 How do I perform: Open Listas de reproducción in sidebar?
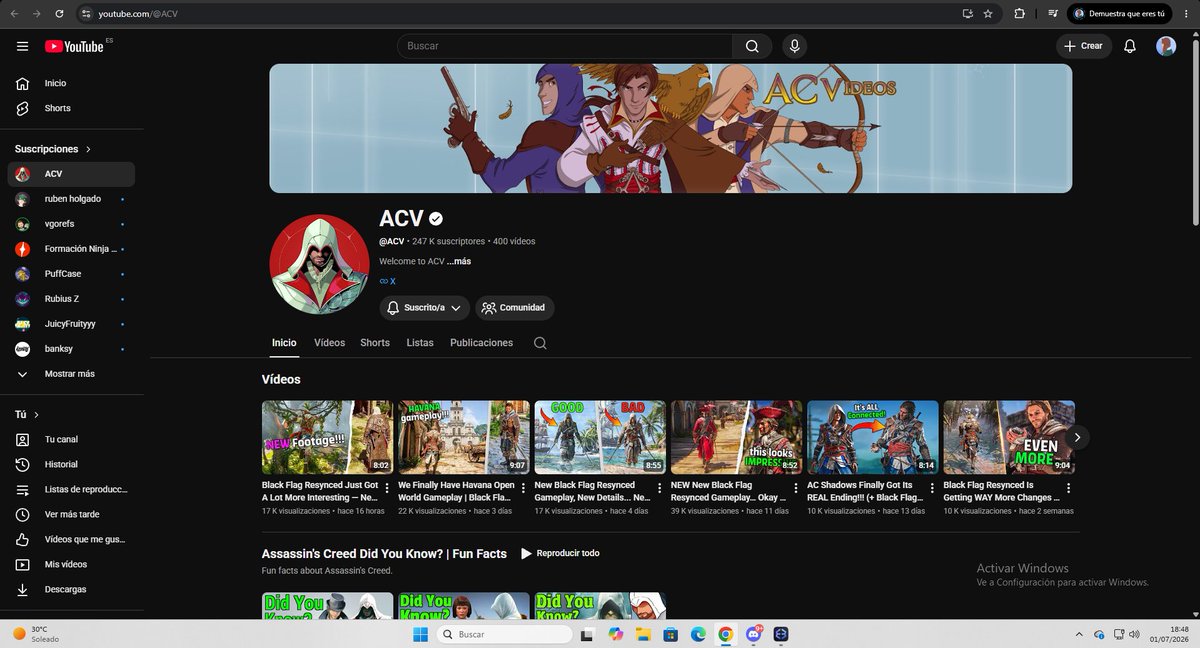[x=71, y=489]
